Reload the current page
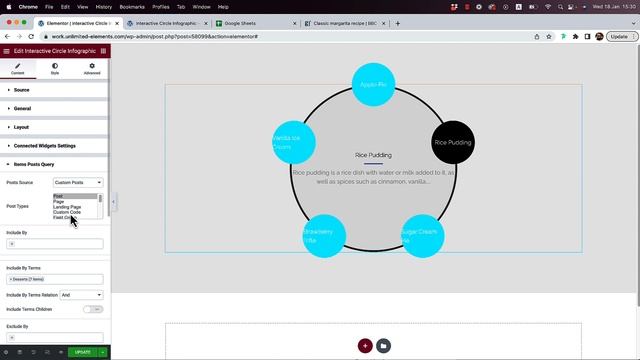 (x=31, y=36)
